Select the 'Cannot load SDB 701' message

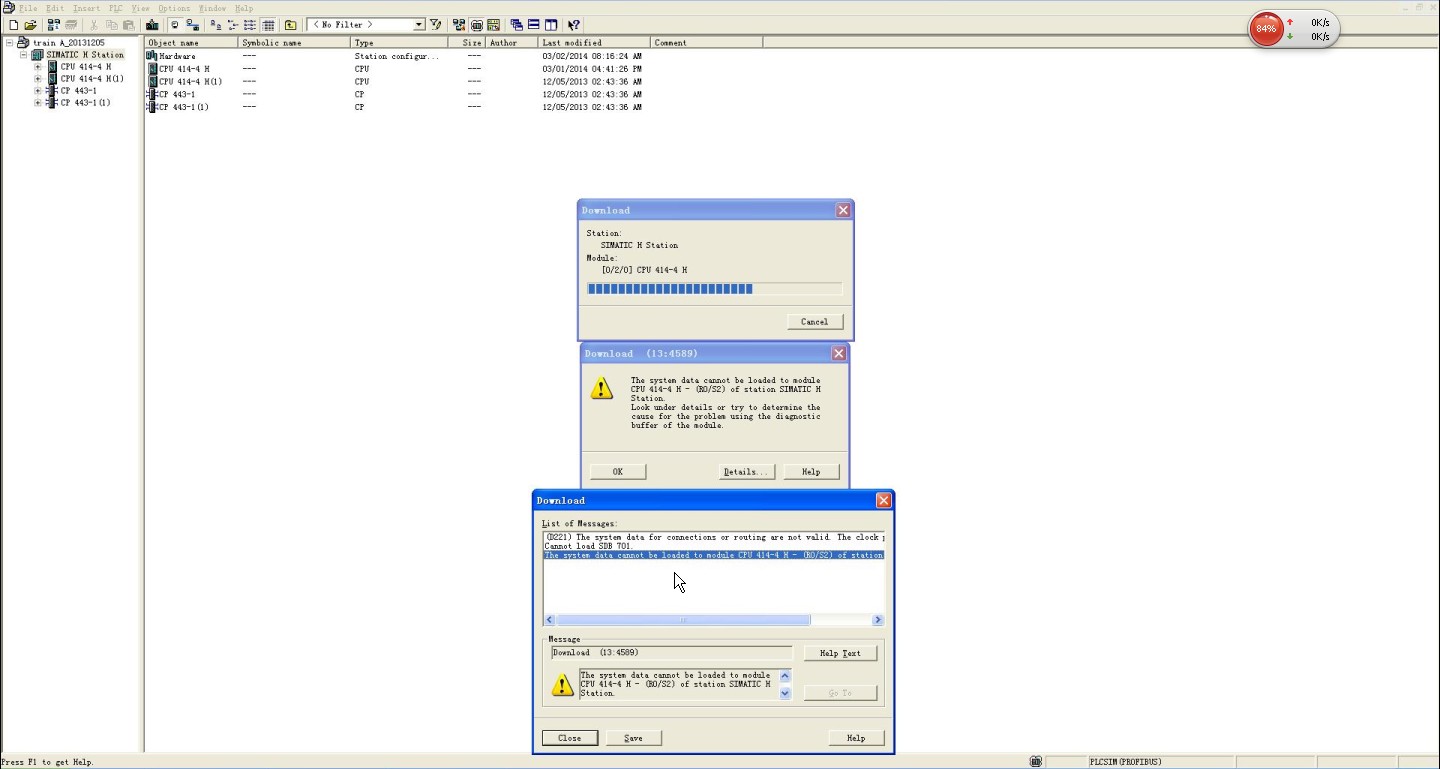click(588, 546)
